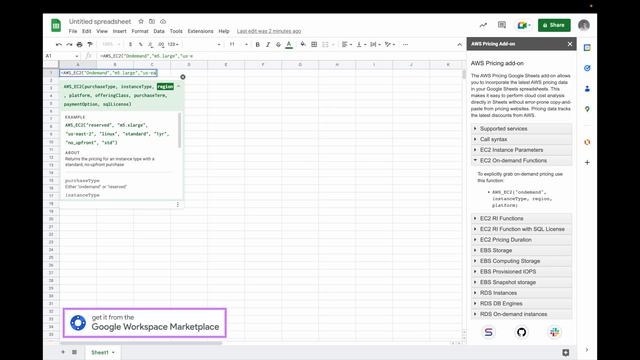Open the text rotation dropdown
Screen dimensions: 640x360
coord(390,44)
